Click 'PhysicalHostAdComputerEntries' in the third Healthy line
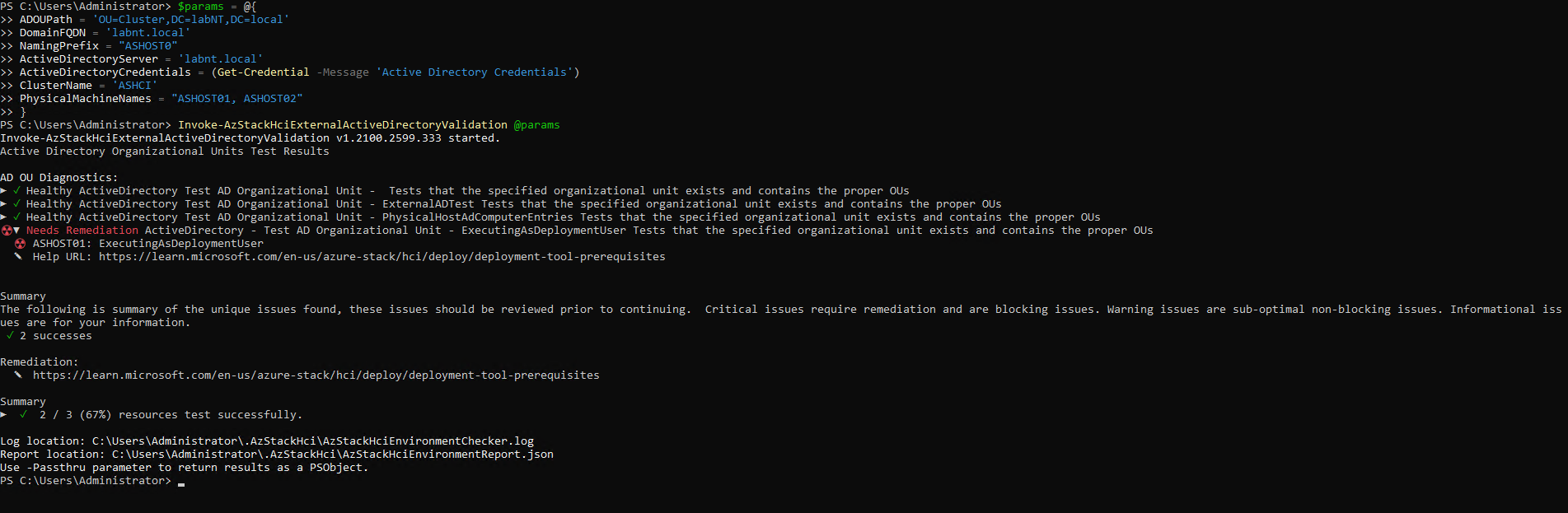The image size is (1568, 513). pyautogui.click(x=478, y=217)
